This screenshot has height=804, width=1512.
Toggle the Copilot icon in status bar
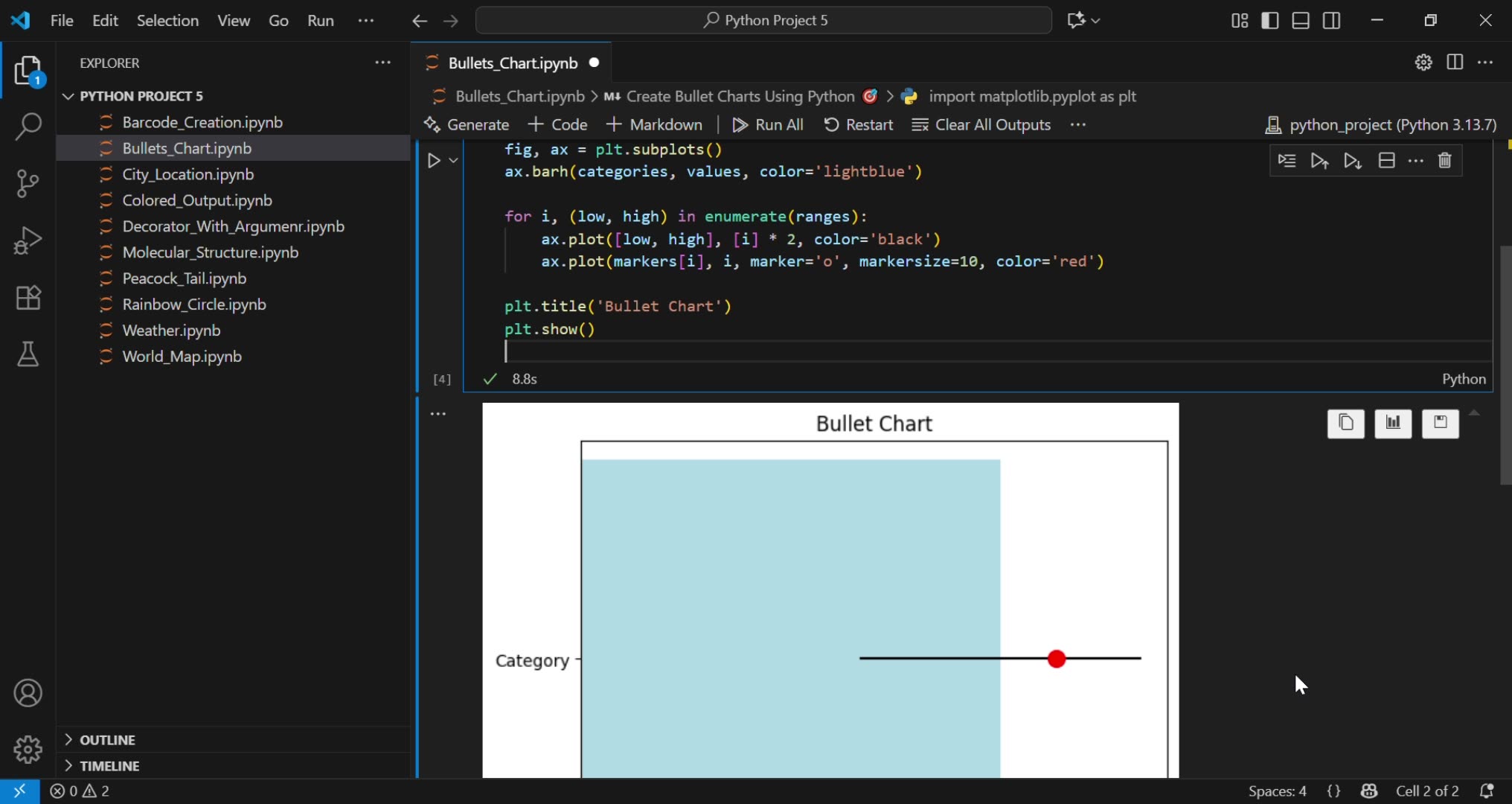(x=1370, y=791)
